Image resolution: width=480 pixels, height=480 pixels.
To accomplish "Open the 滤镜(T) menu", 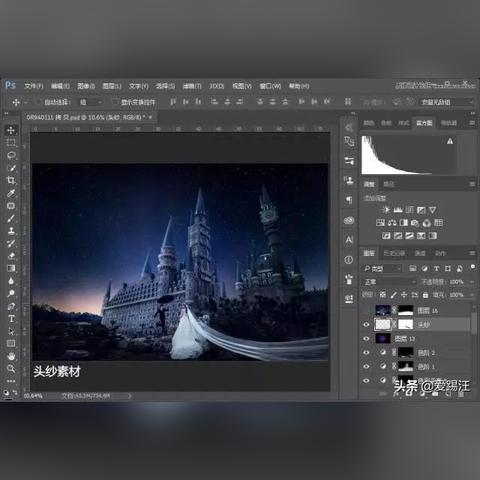I will [x=192, y=86].
